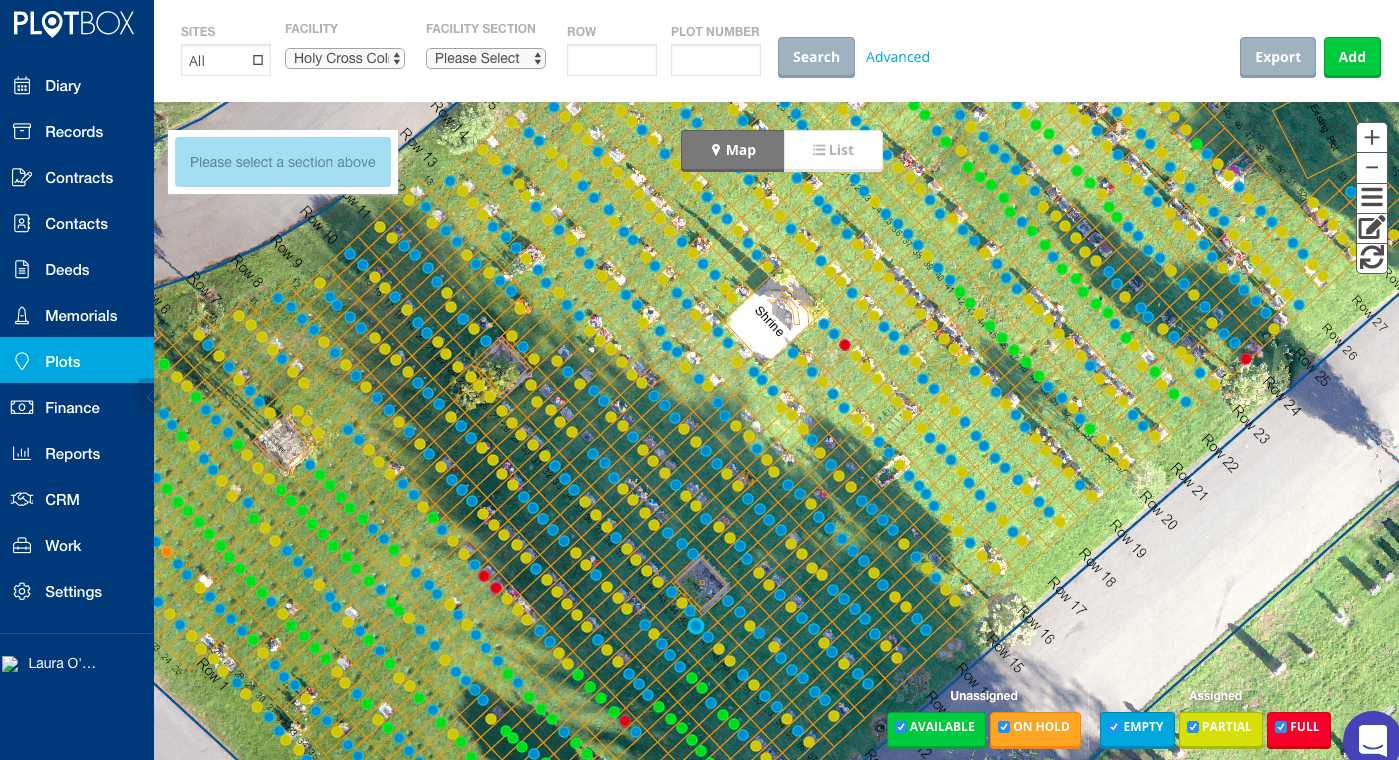Select the Map view tab
Screen dimensions: 1399x760
click(x=732, y=150)
